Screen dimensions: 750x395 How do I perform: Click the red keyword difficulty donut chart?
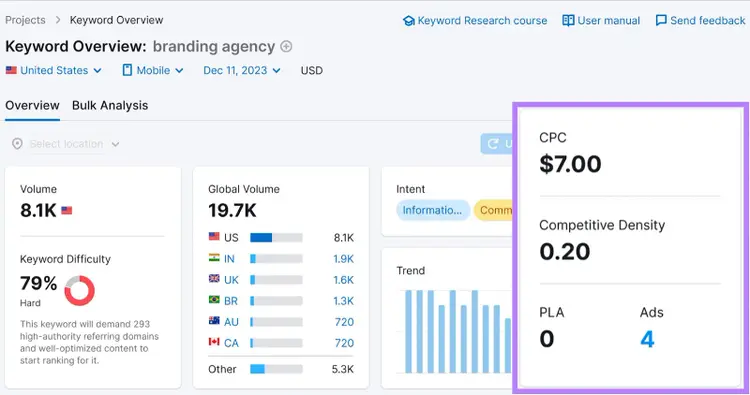point(79,290)
